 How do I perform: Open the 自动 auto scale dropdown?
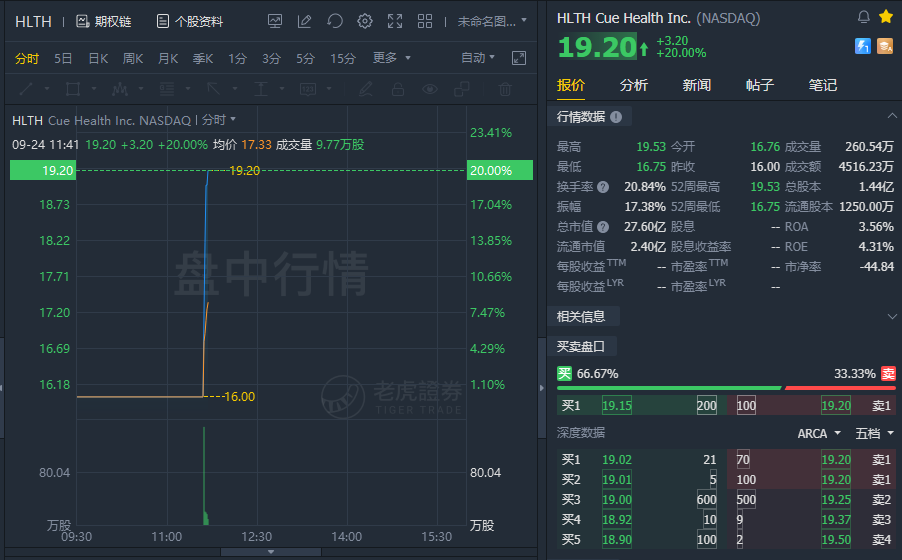pyautogui.click(x=477, y=58)
